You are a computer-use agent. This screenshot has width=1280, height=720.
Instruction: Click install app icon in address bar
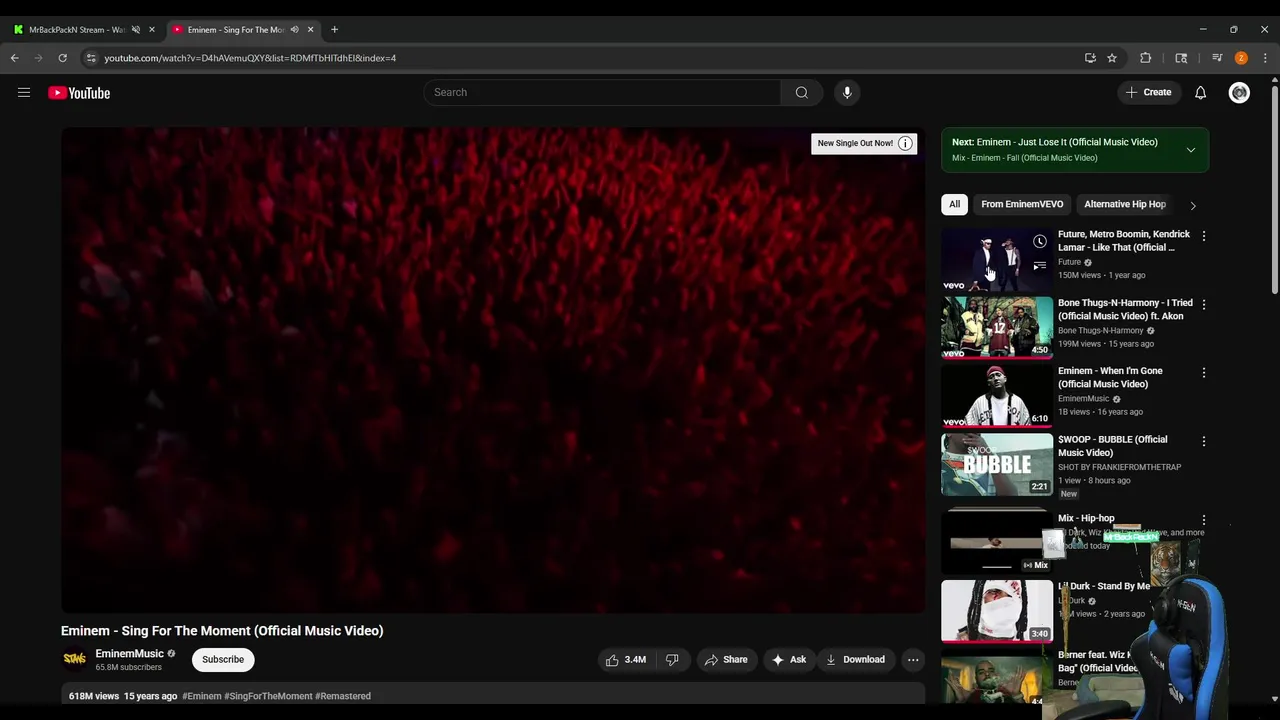pyautogui.click(x=1090, y=58)
